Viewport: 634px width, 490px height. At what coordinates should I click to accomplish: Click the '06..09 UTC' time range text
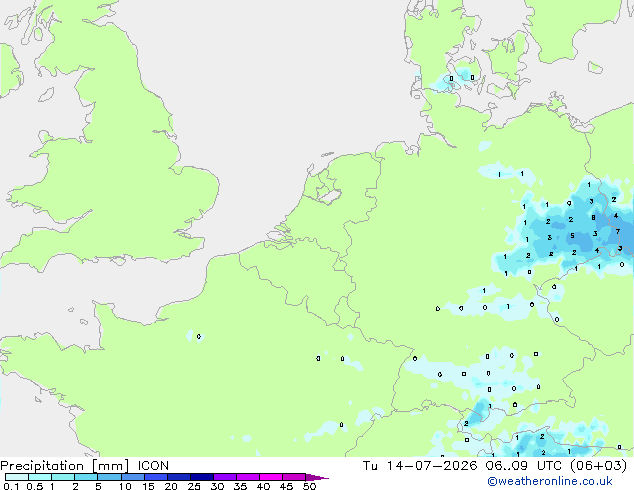pyautogui.click(x=523, y=466)
